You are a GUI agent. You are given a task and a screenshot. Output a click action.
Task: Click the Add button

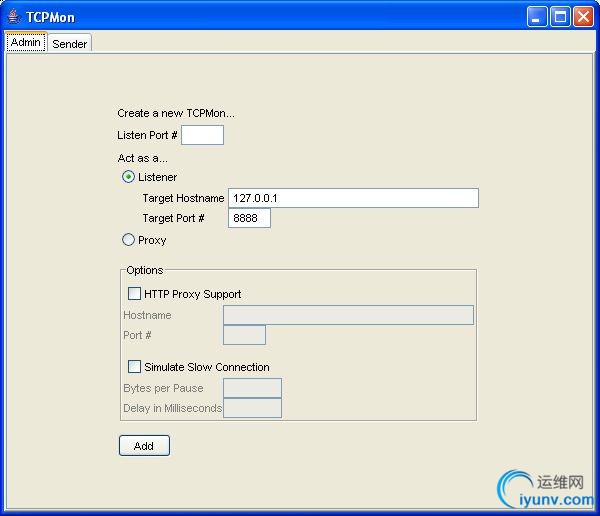[x=144, y=446]
